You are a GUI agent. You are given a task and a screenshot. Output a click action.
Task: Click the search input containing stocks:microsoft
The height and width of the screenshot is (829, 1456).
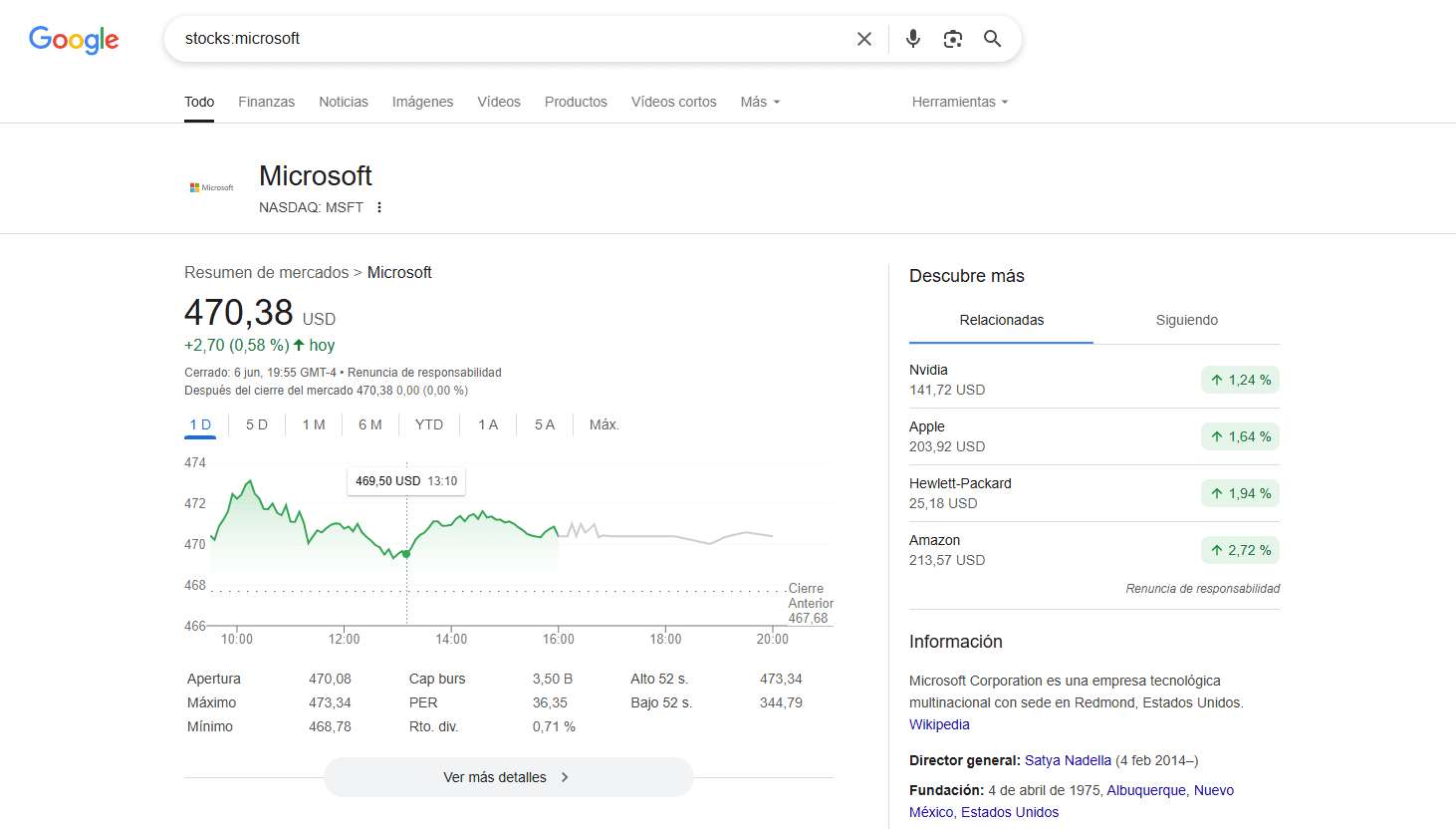point(513,39)
